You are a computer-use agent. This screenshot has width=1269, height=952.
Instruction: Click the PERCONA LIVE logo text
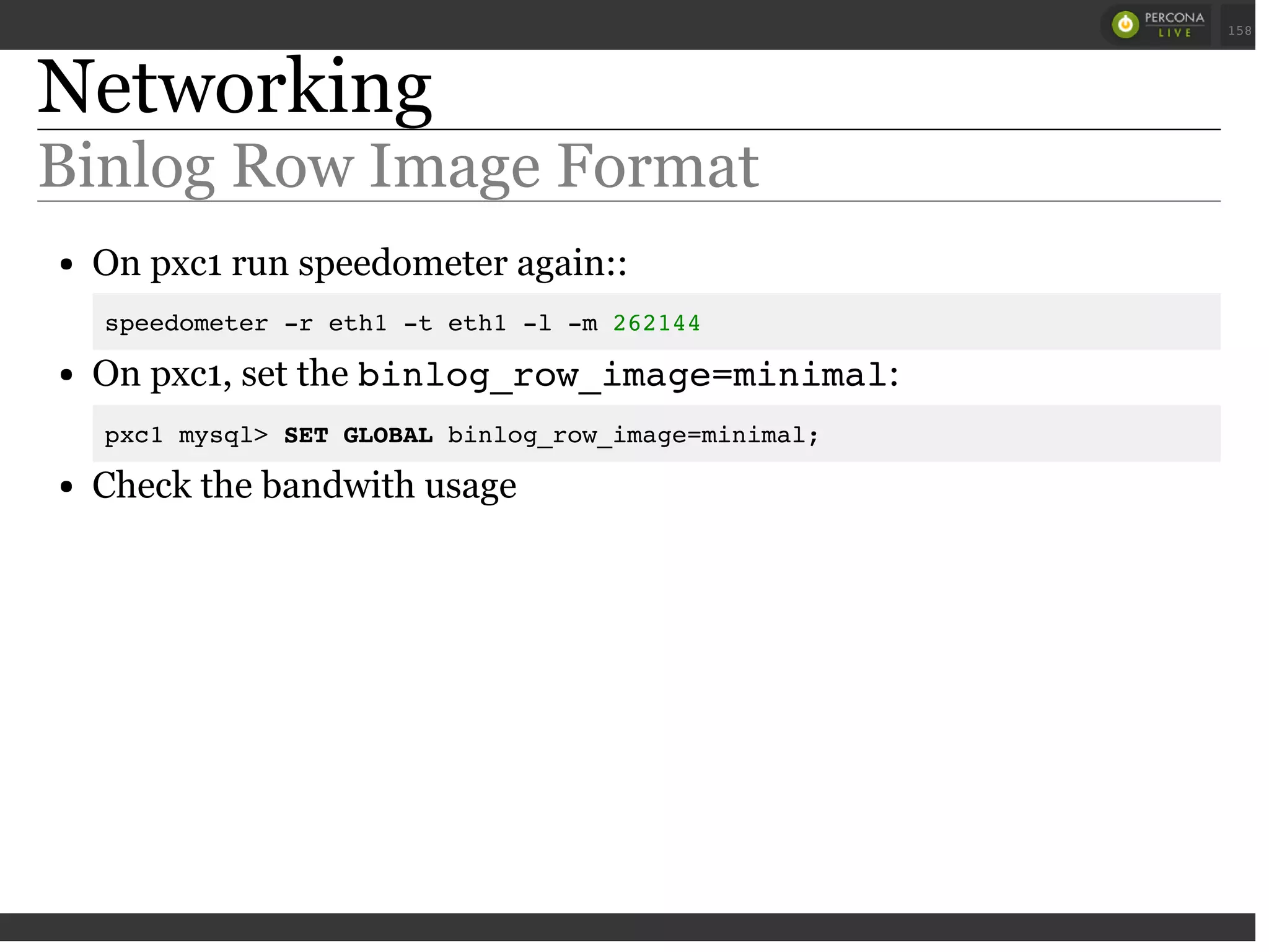coord(1174,25)
